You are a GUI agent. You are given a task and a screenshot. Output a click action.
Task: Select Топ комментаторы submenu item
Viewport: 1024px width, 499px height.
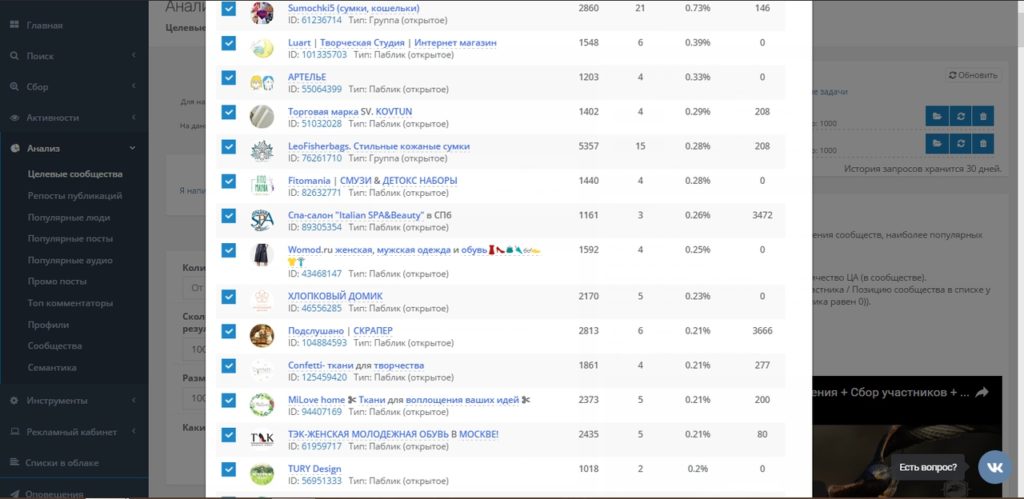point(70,303)
